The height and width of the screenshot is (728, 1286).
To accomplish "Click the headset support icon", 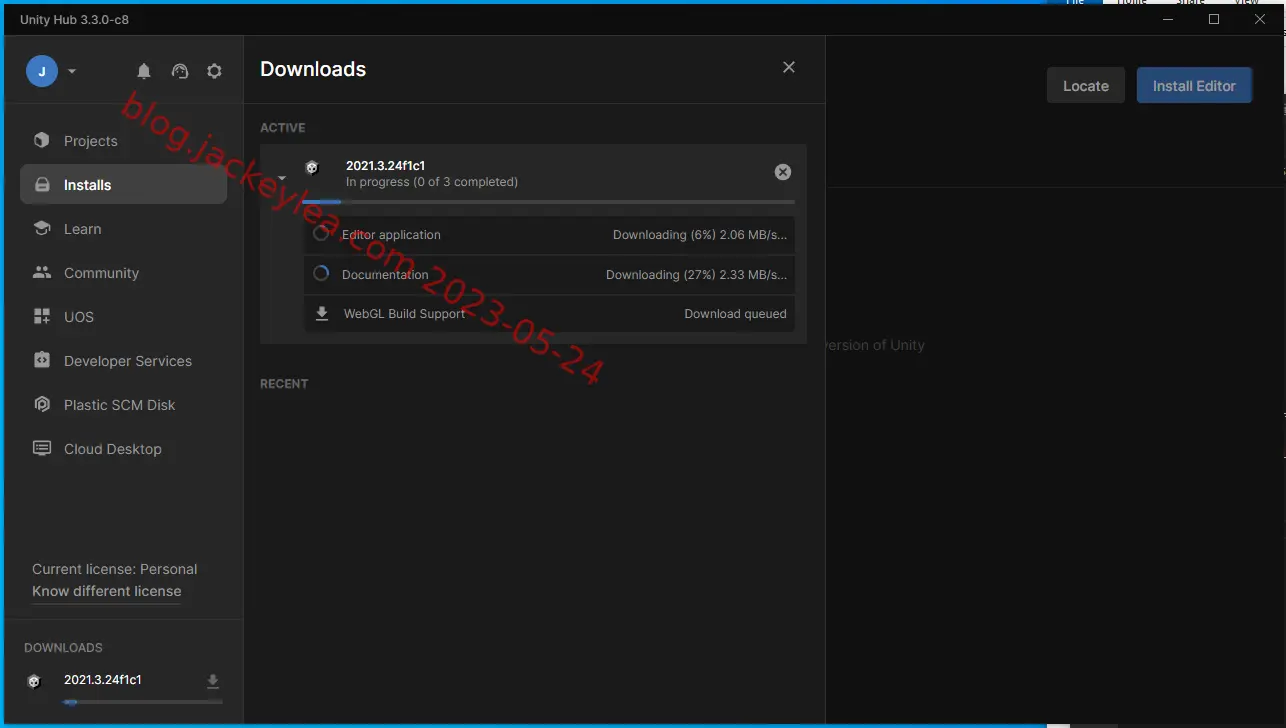I will [x=180, y=71].
